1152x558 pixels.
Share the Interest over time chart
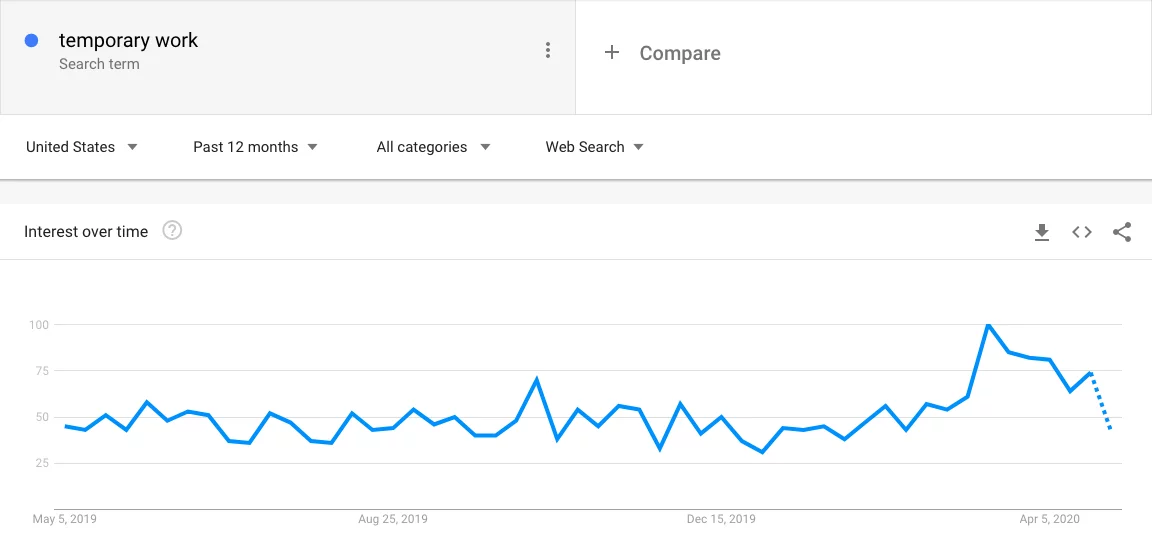click(x=1122, y=232)
